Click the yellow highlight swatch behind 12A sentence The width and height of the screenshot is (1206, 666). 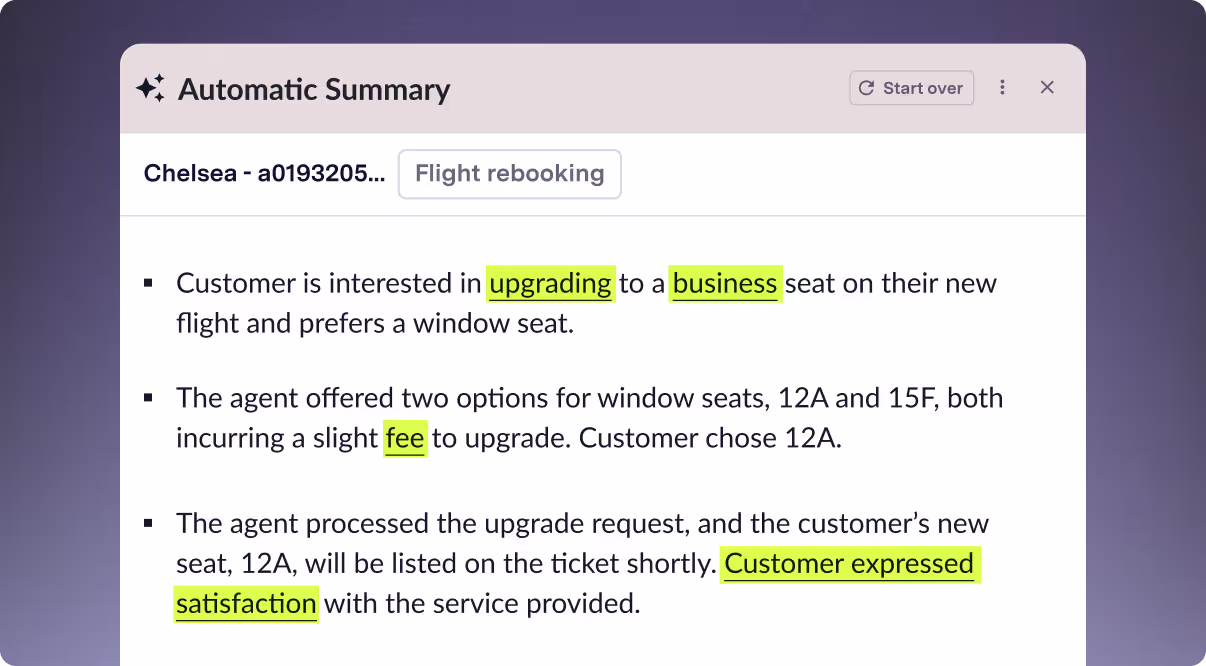[x=405, y=438]
